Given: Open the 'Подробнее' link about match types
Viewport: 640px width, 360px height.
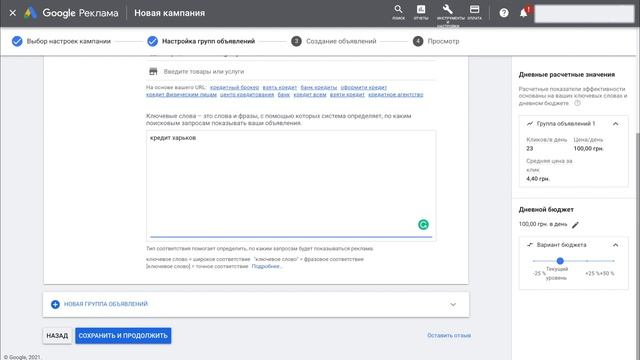Looking at the screenshot, I should pos(266,266).
